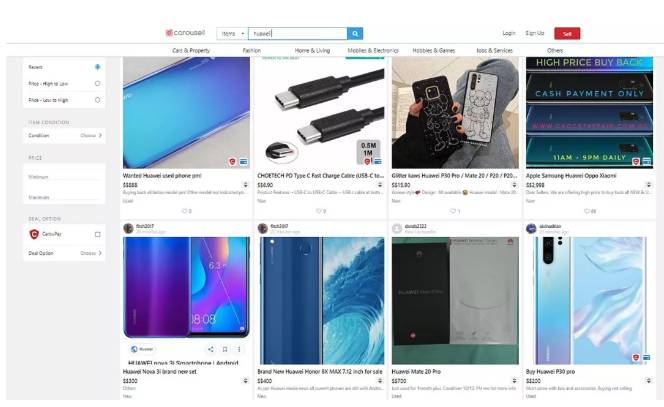
Task: Choose Price - Low to High sorting
Action: [x=97, y=100]
